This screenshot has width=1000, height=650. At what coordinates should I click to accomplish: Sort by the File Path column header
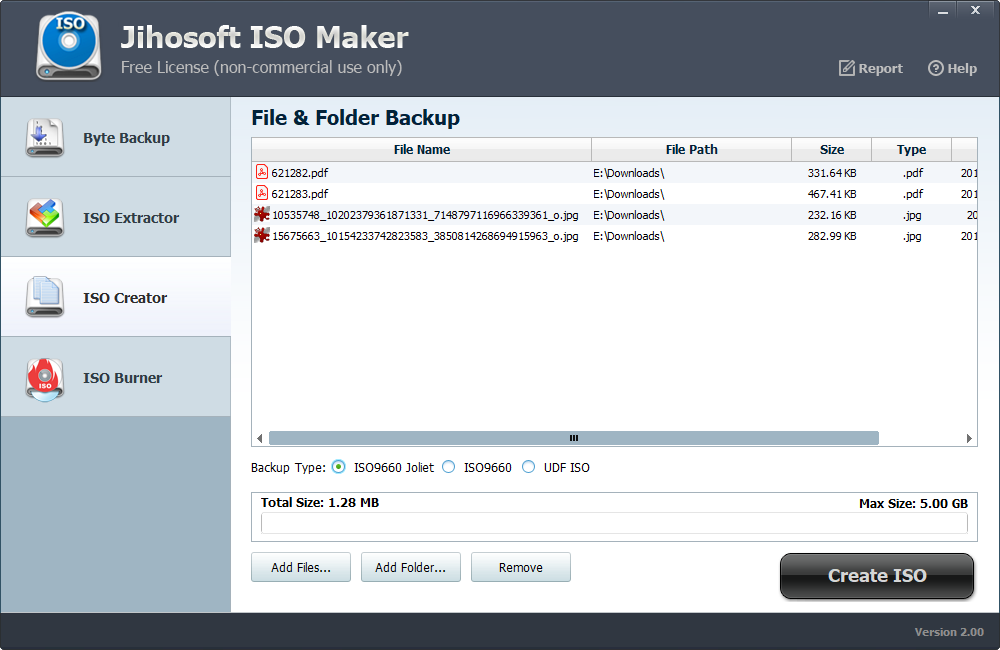pos(691,149)
